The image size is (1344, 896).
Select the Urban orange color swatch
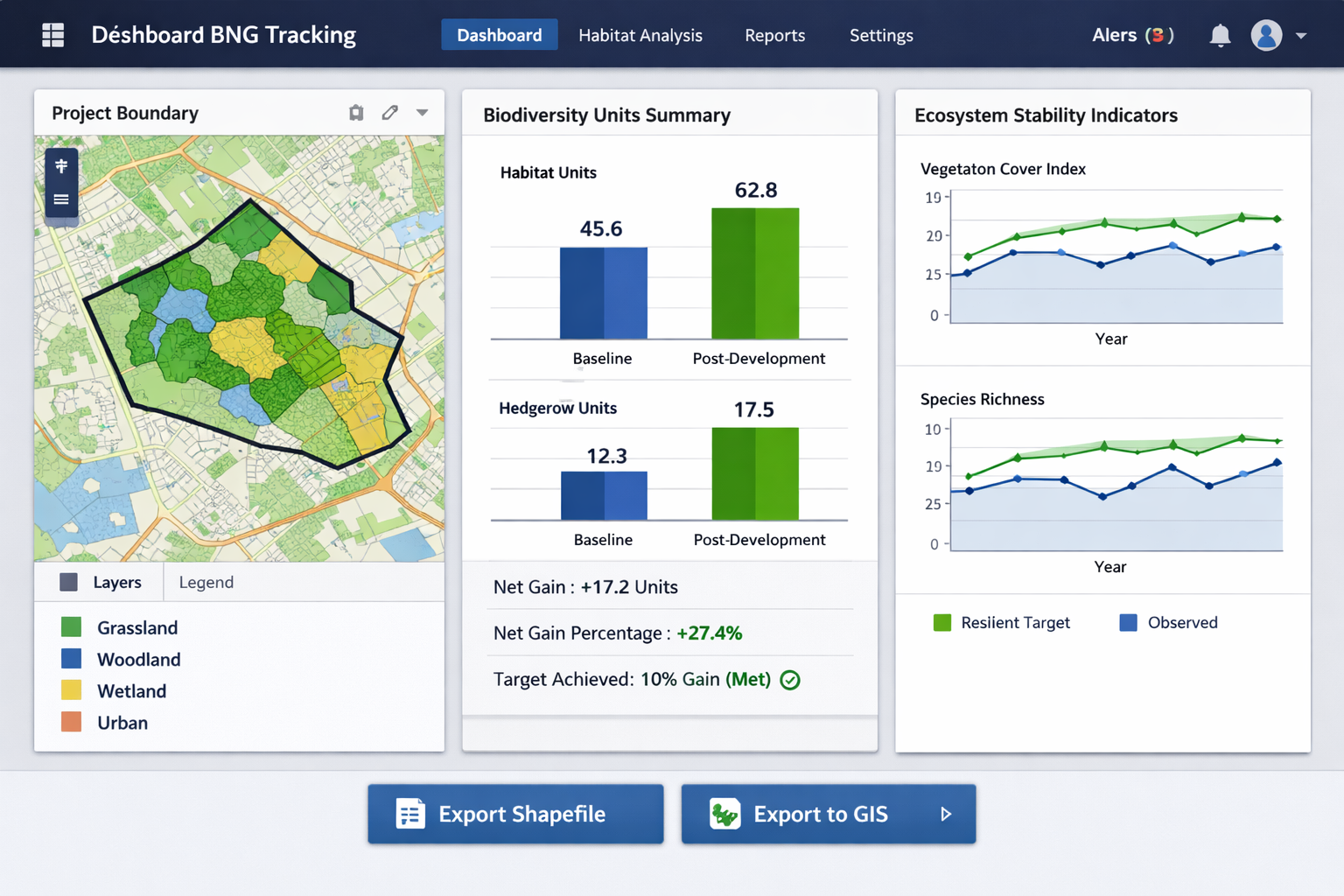[70, 722]
